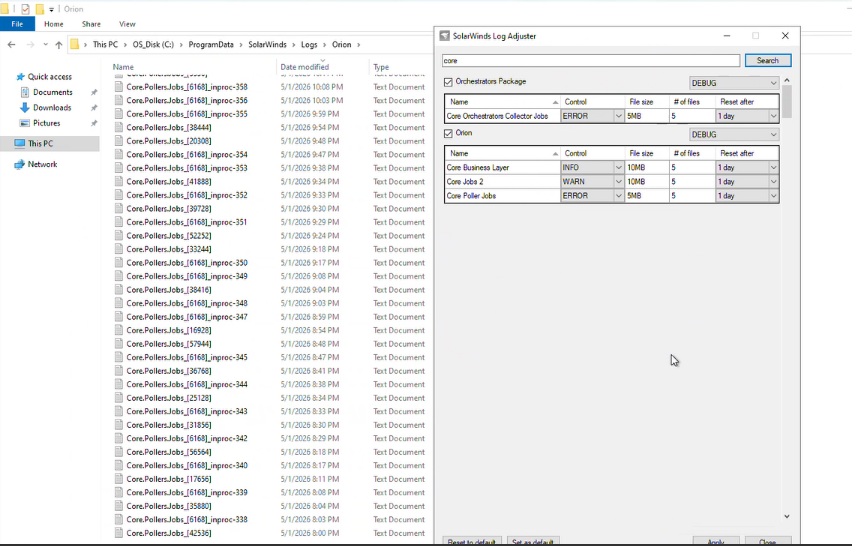Open Reset after dropdown for Core Orchestrators Collector Jobs
This screenshot has height=546, width=852.
pos(747,116)
